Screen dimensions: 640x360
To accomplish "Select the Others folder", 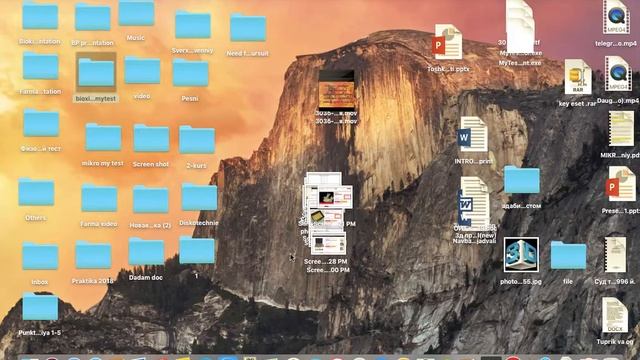I will coord(36,192).
